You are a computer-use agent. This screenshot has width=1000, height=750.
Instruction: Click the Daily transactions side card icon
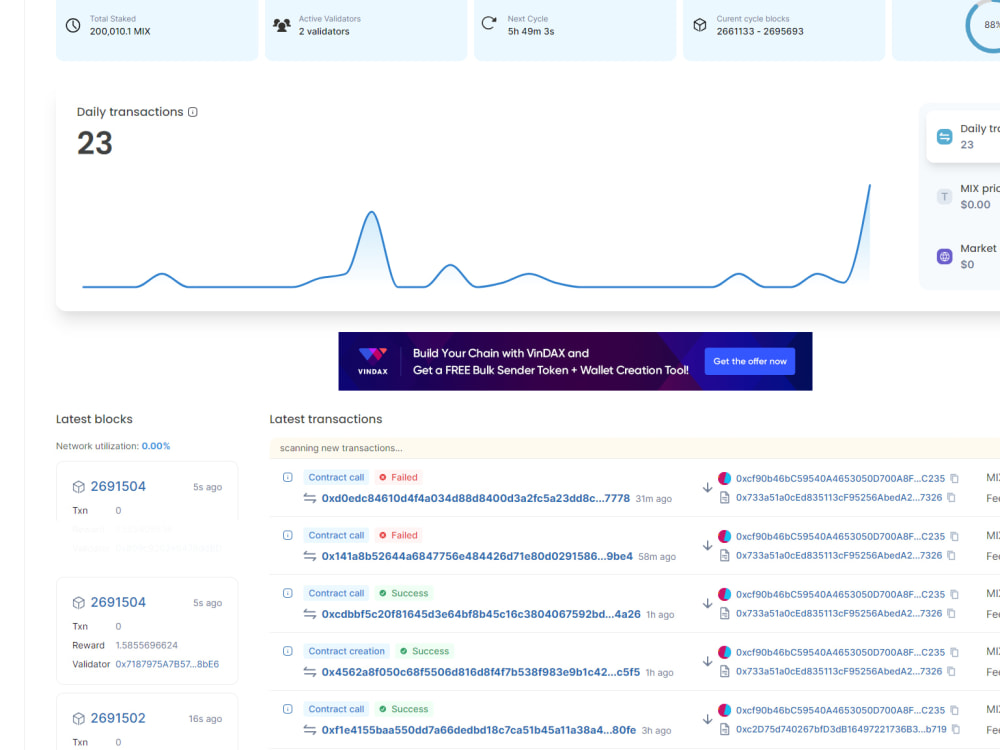945,136
